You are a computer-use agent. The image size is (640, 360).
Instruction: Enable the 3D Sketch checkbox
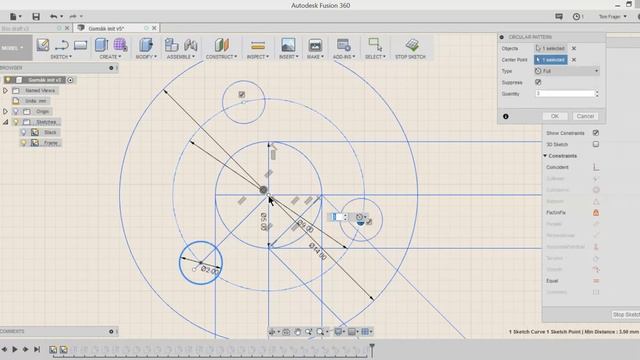596,144
